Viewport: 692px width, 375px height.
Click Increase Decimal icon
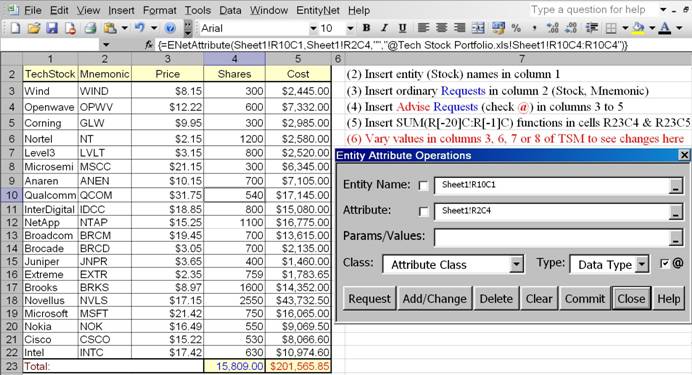(552, 28)
